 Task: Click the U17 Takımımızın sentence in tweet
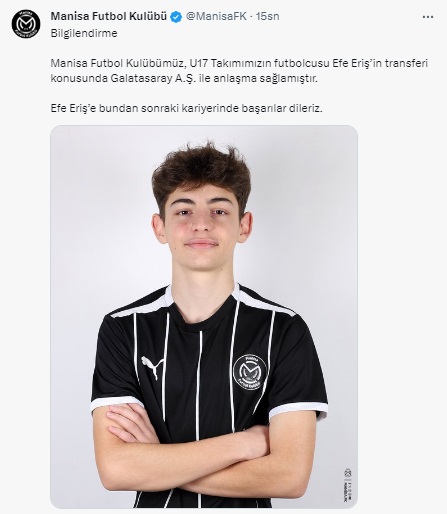pyautogui.click(x=239, y=63)
